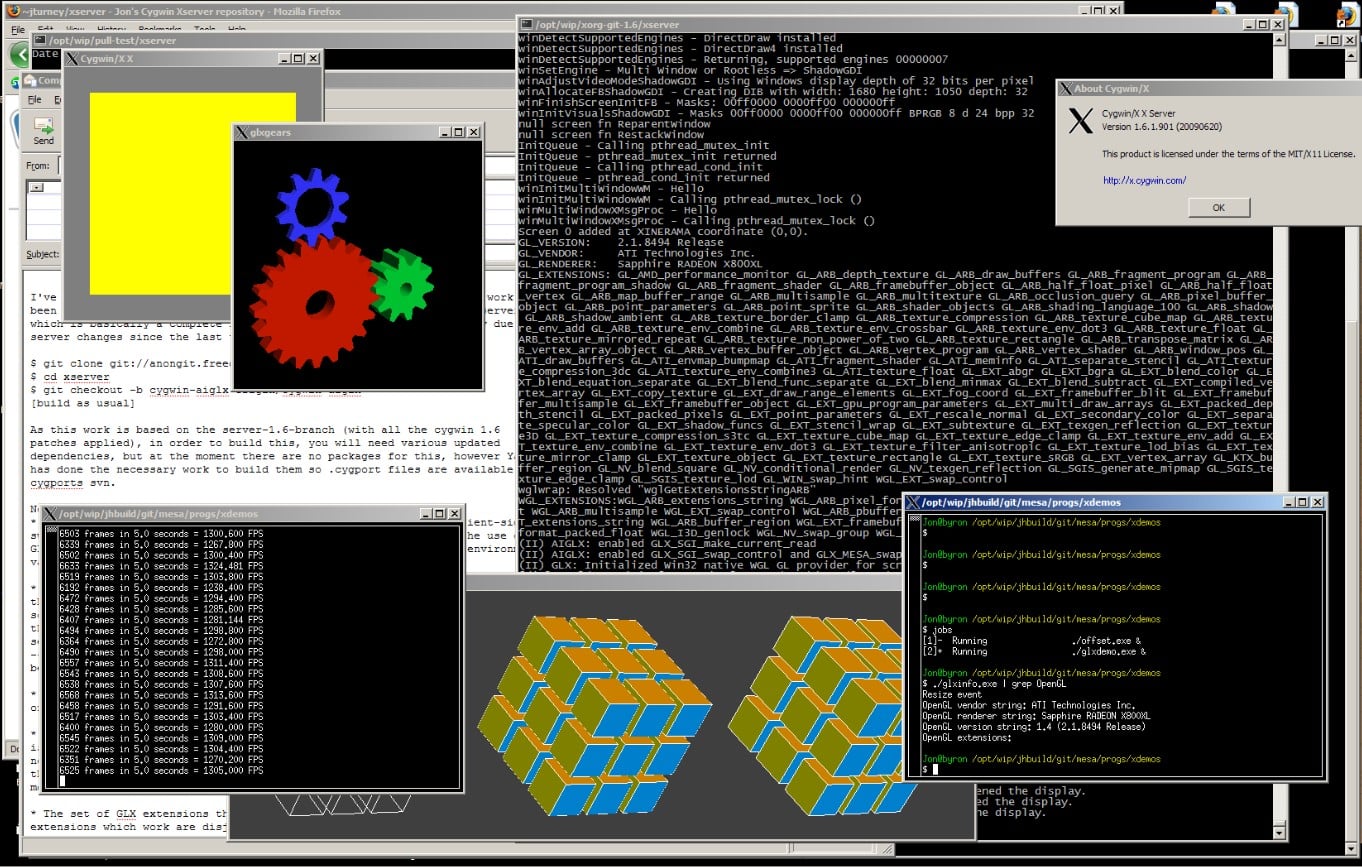The image size is (1362, 867).
Task: Click the X icon on glxinfo terminal titlebar
Action: (914, 502)
